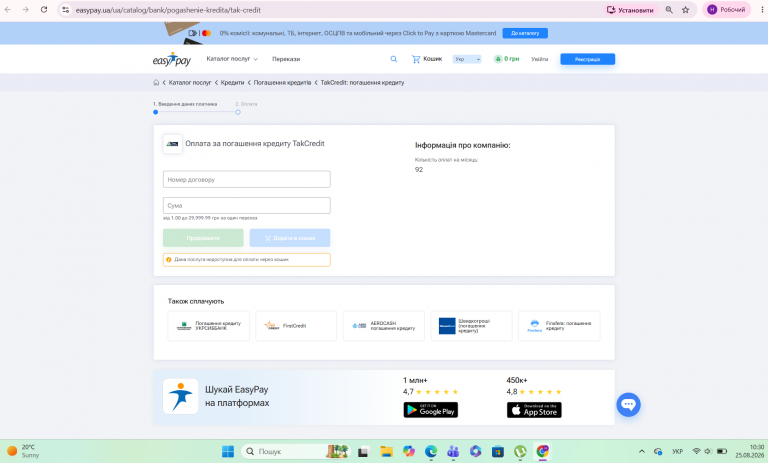This screenshot has width=768, height=463.
Task: Click the blue Реєстрація button
Action: (x=587, y=59)
